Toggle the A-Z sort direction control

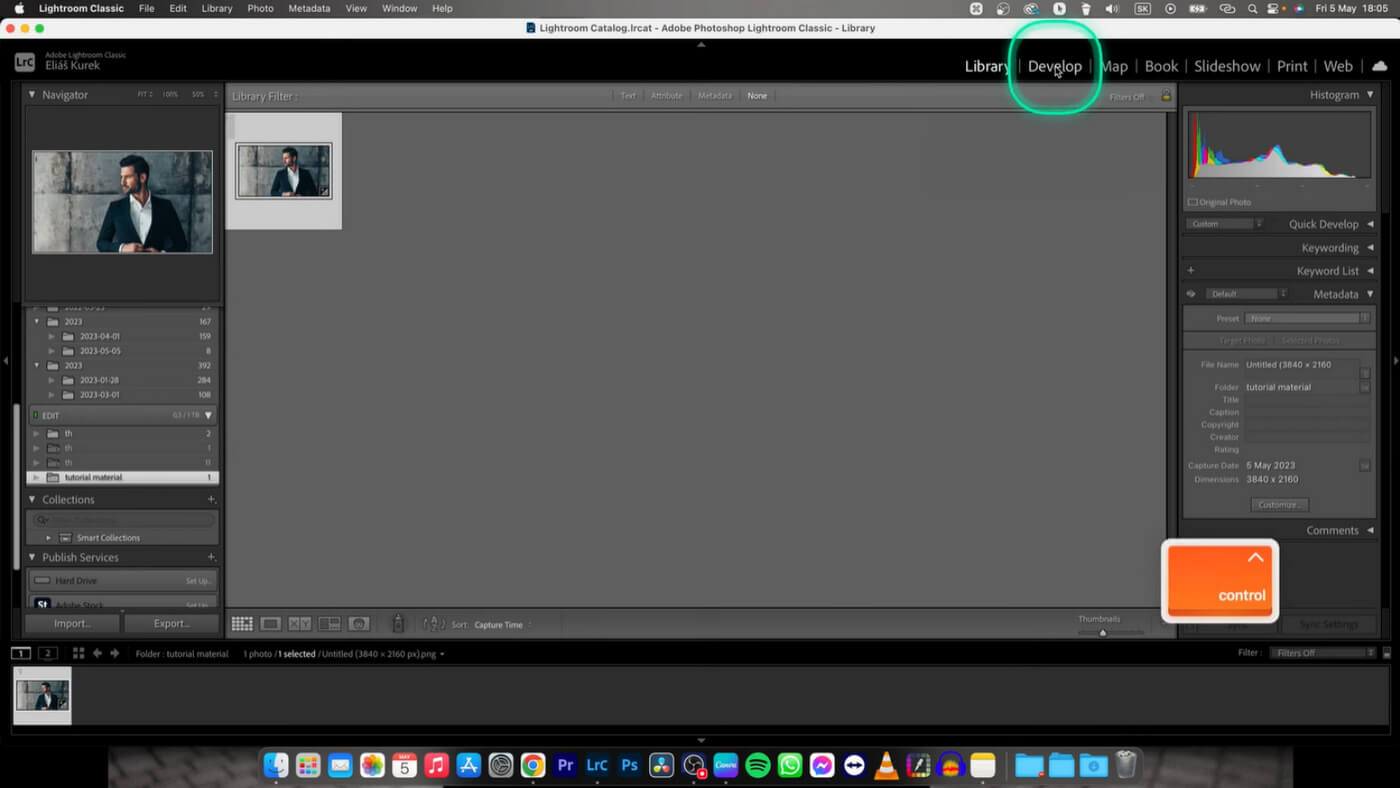435,624
